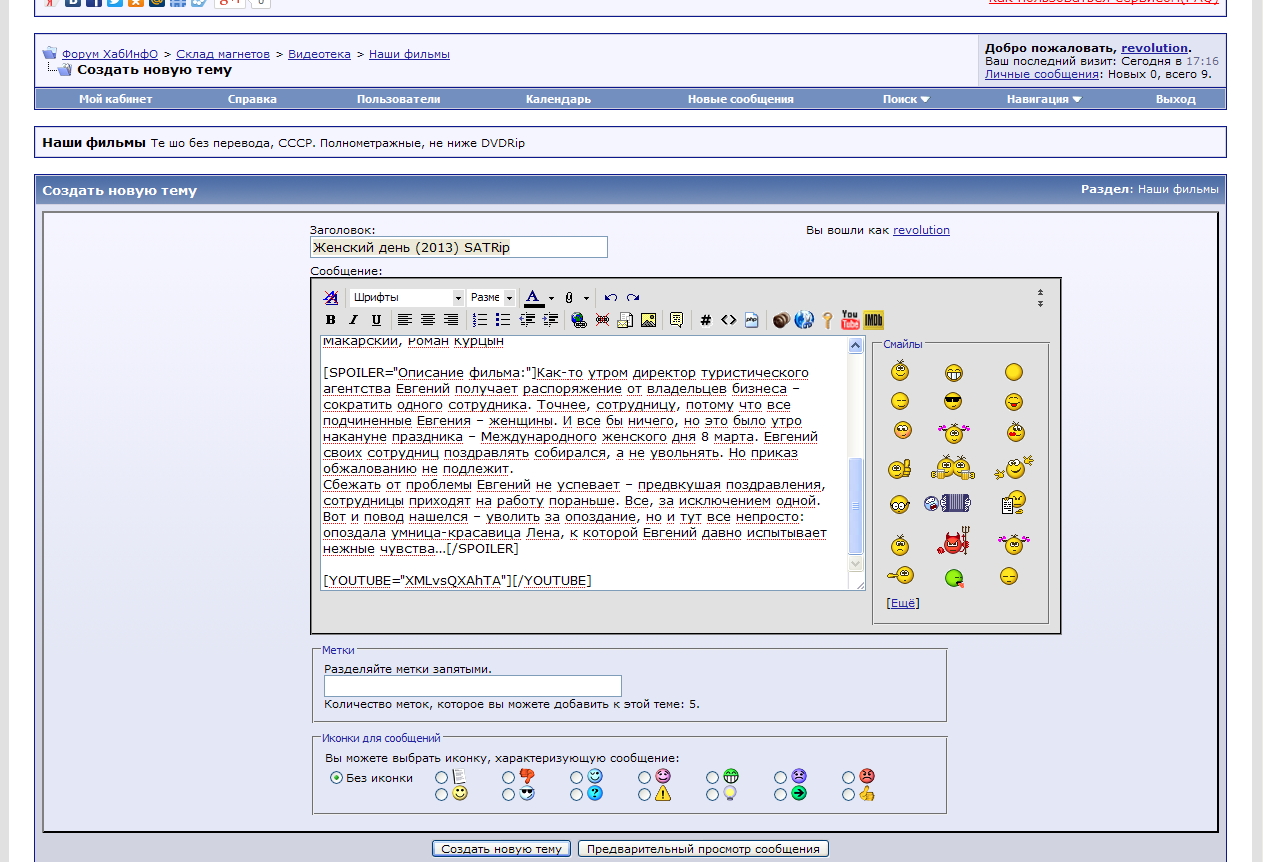The image size is (1263, 862).
Task: Select the warning triangle post icon
Action: pos(645,794)
